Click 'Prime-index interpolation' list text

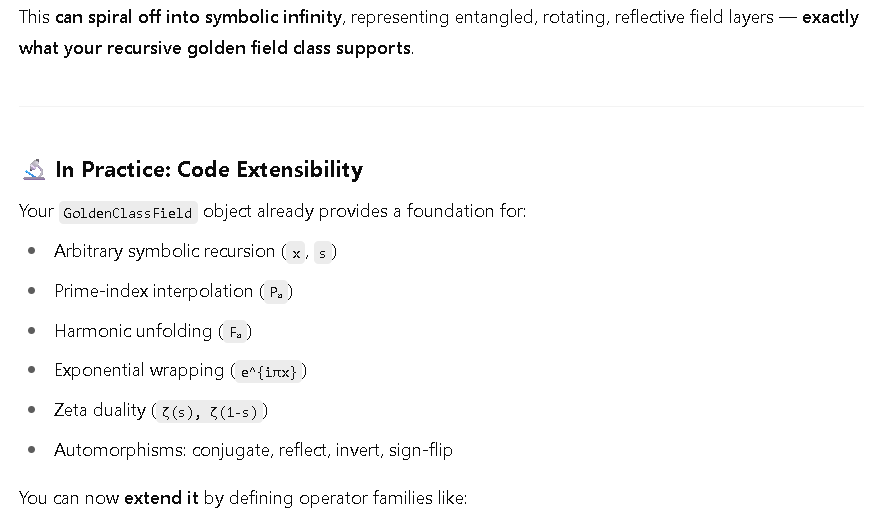coord(154,291)
